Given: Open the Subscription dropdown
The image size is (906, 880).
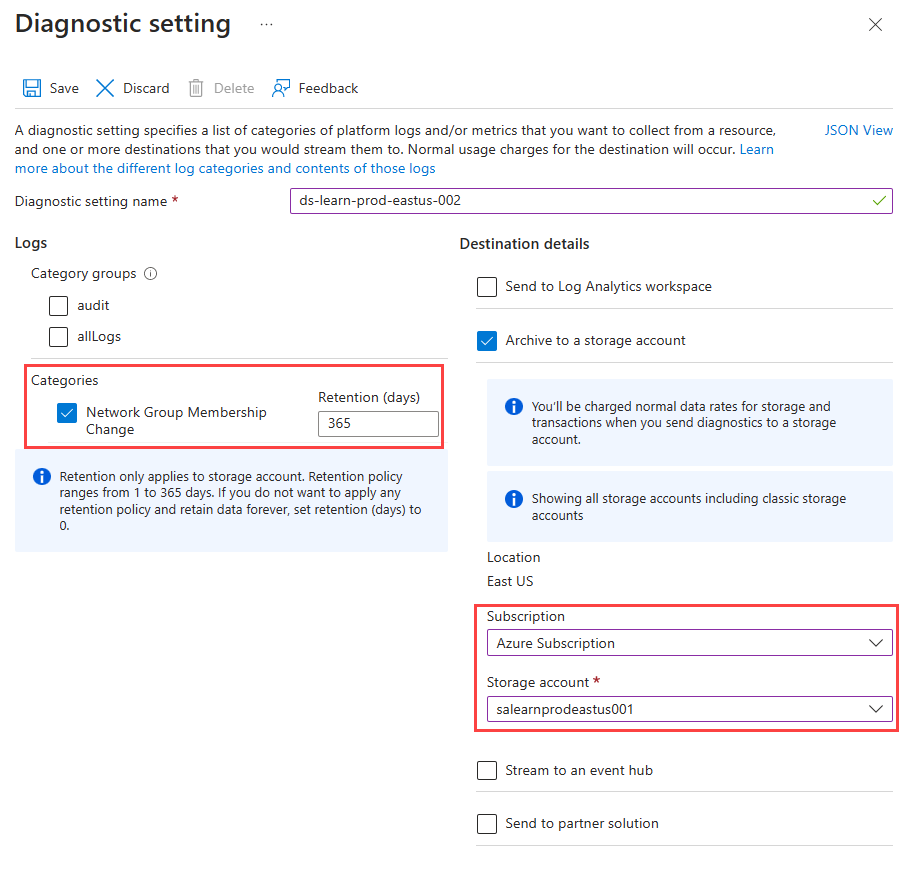Looking at the screenshot, I should pos(688,642).
